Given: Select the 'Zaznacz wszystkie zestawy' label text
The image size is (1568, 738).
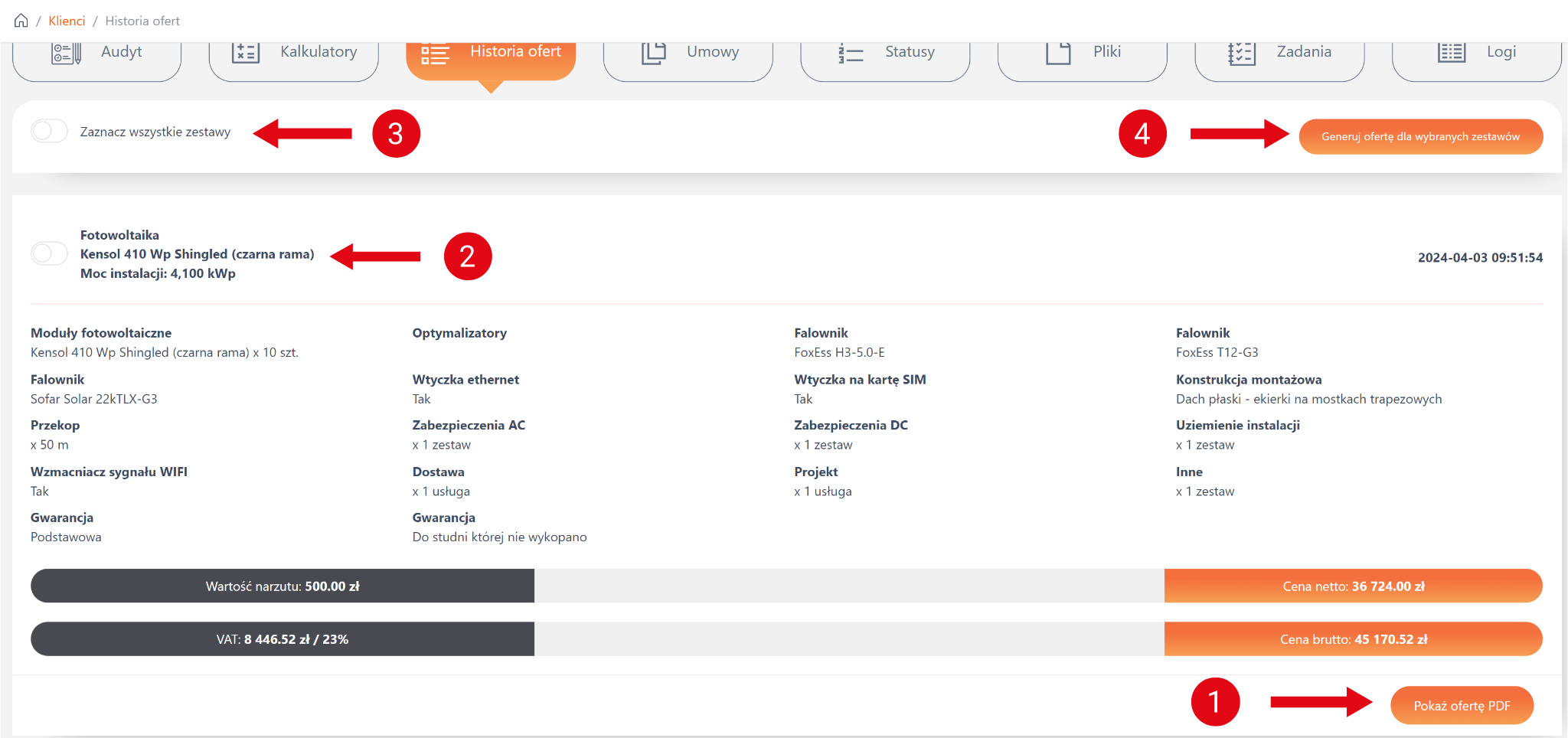Looking at the screenshot, I should pyautogui.click(x=155, y=132).
